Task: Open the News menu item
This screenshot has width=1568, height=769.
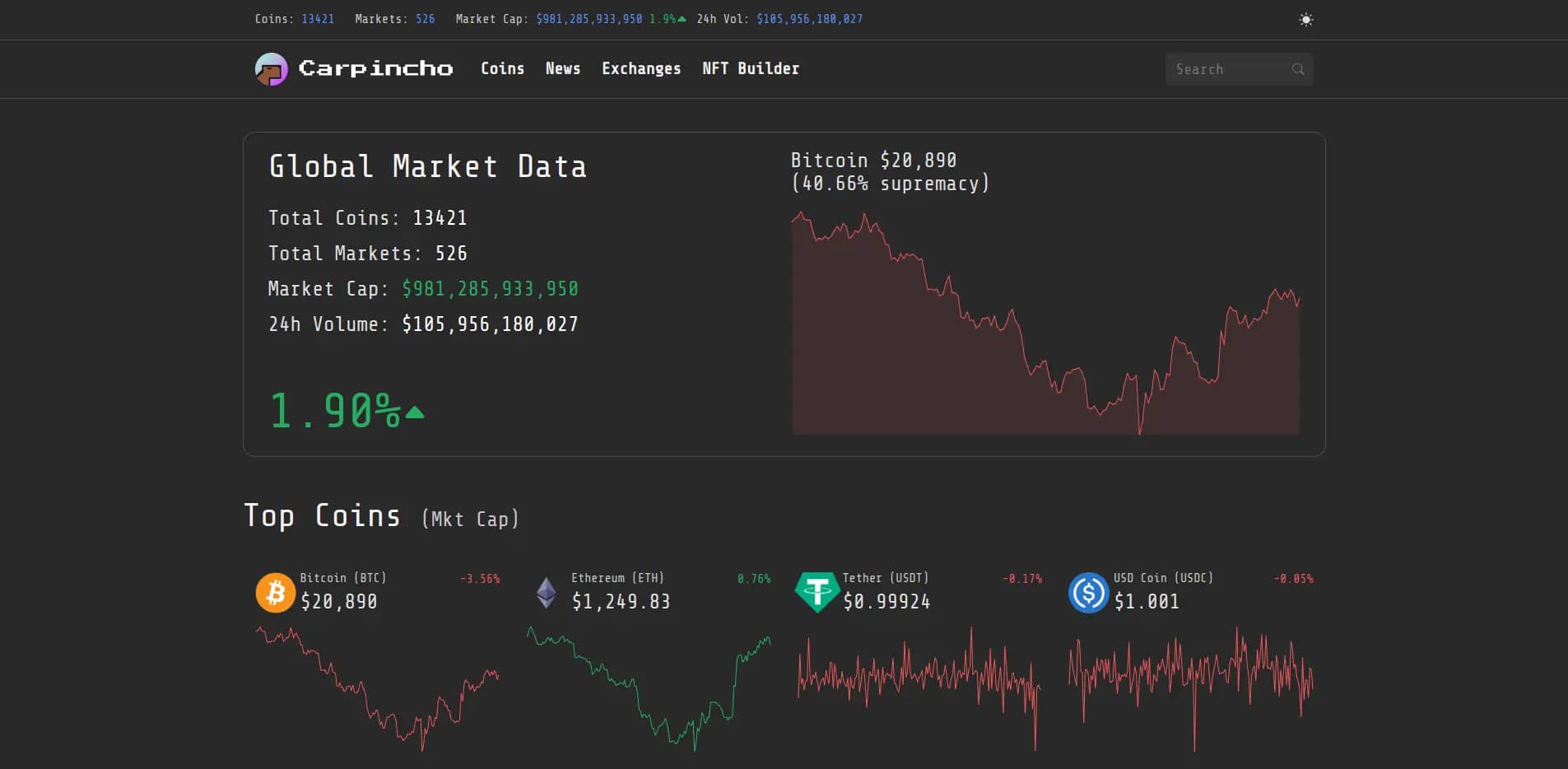Action: 563,69
